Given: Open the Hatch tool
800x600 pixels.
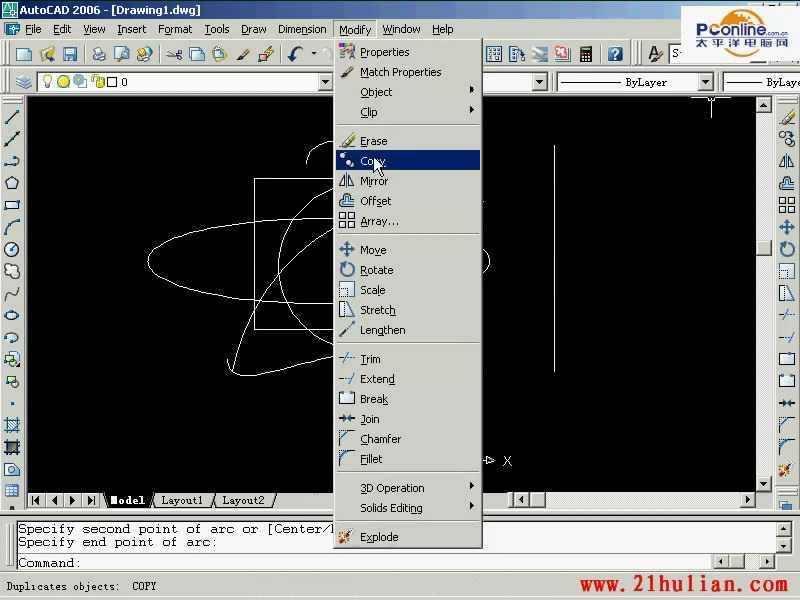Looking at the screenshot, I should click(x=12, y=425).
